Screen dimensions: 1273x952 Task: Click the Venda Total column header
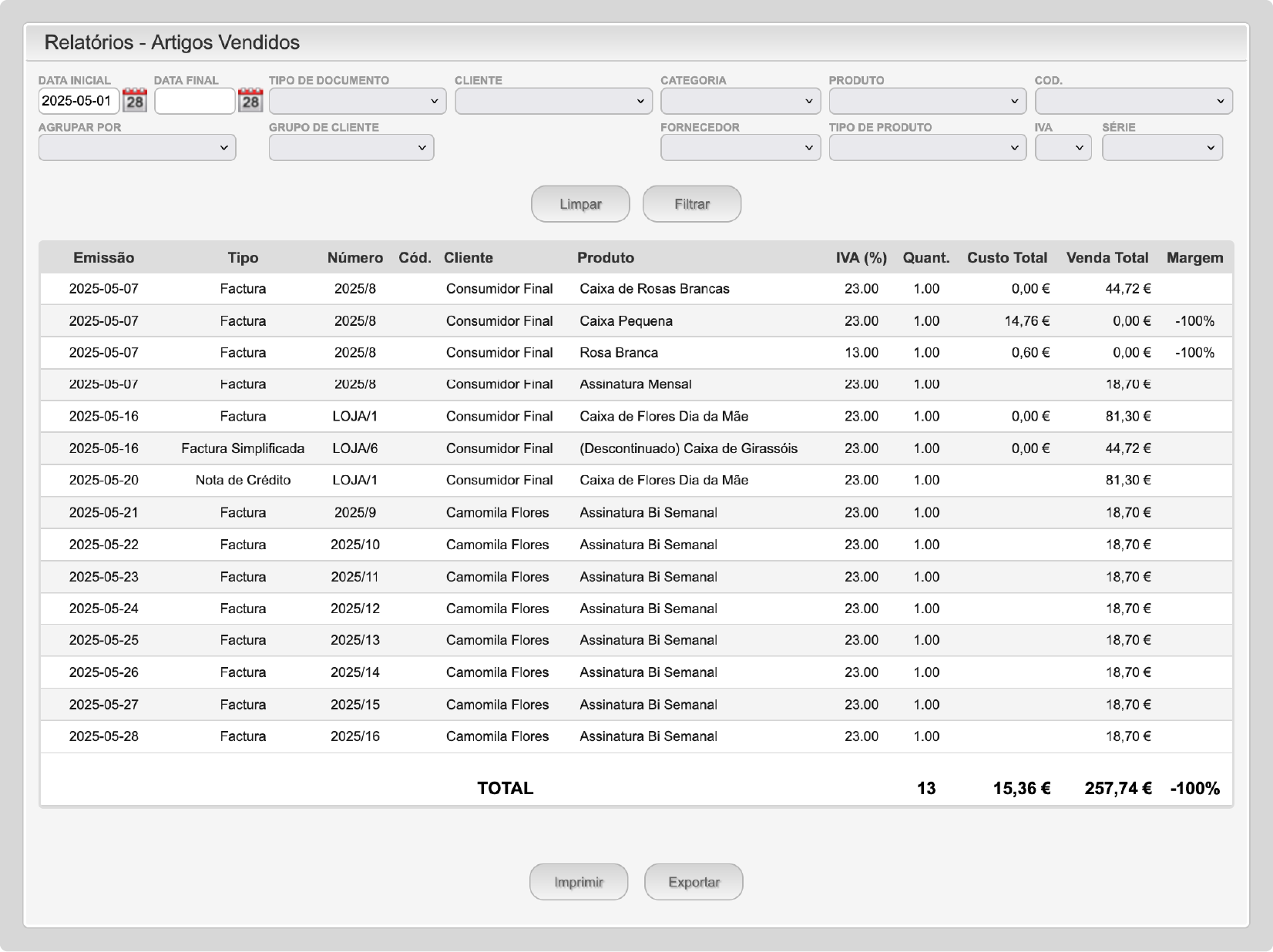(x=1107, y=258)
